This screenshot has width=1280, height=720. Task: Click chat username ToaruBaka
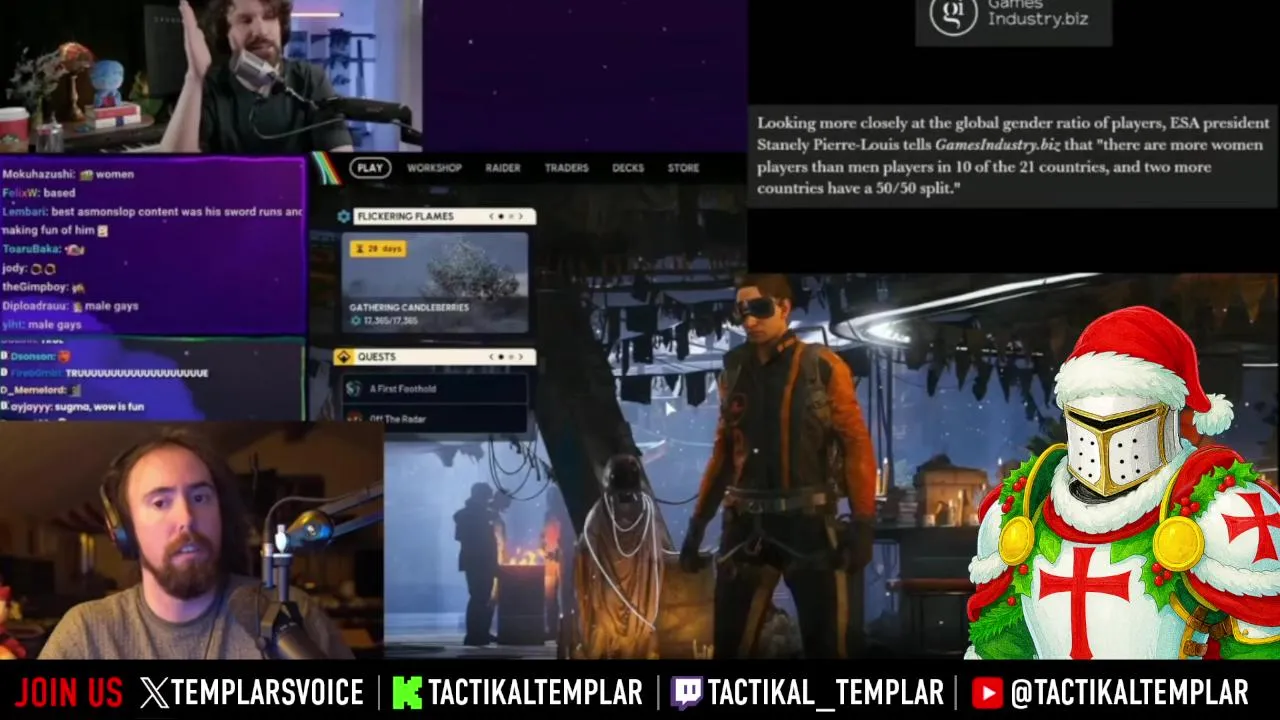pos(31,249)
